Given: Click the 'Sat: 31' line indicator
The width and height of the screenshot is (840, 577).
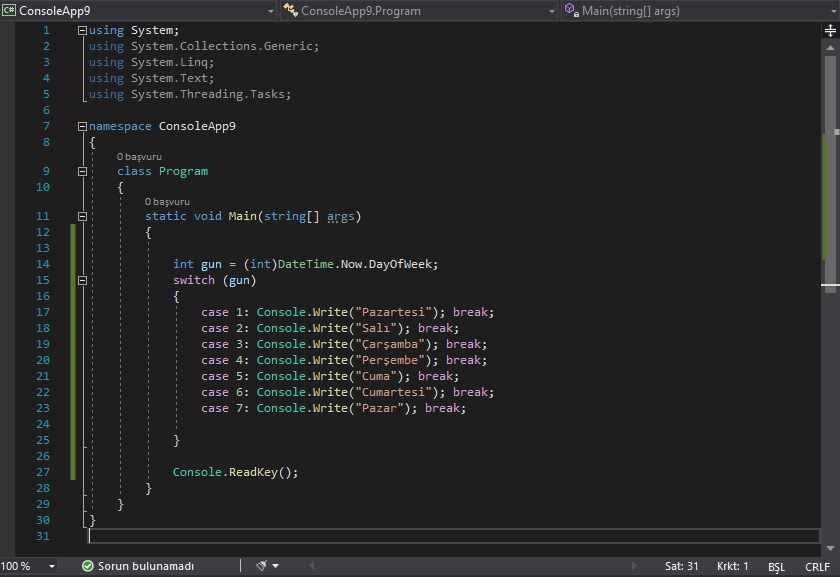Looking at the screenshot, I should 681,566.
